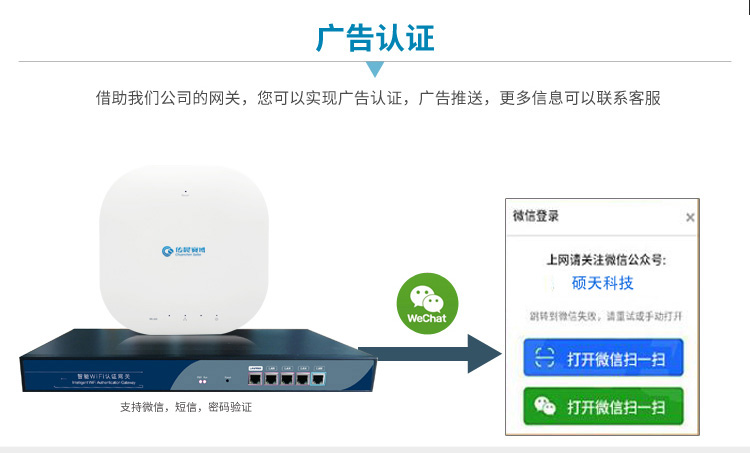
Task: Click WeChat bubbles icon on green button
Action: coord(544,406)
